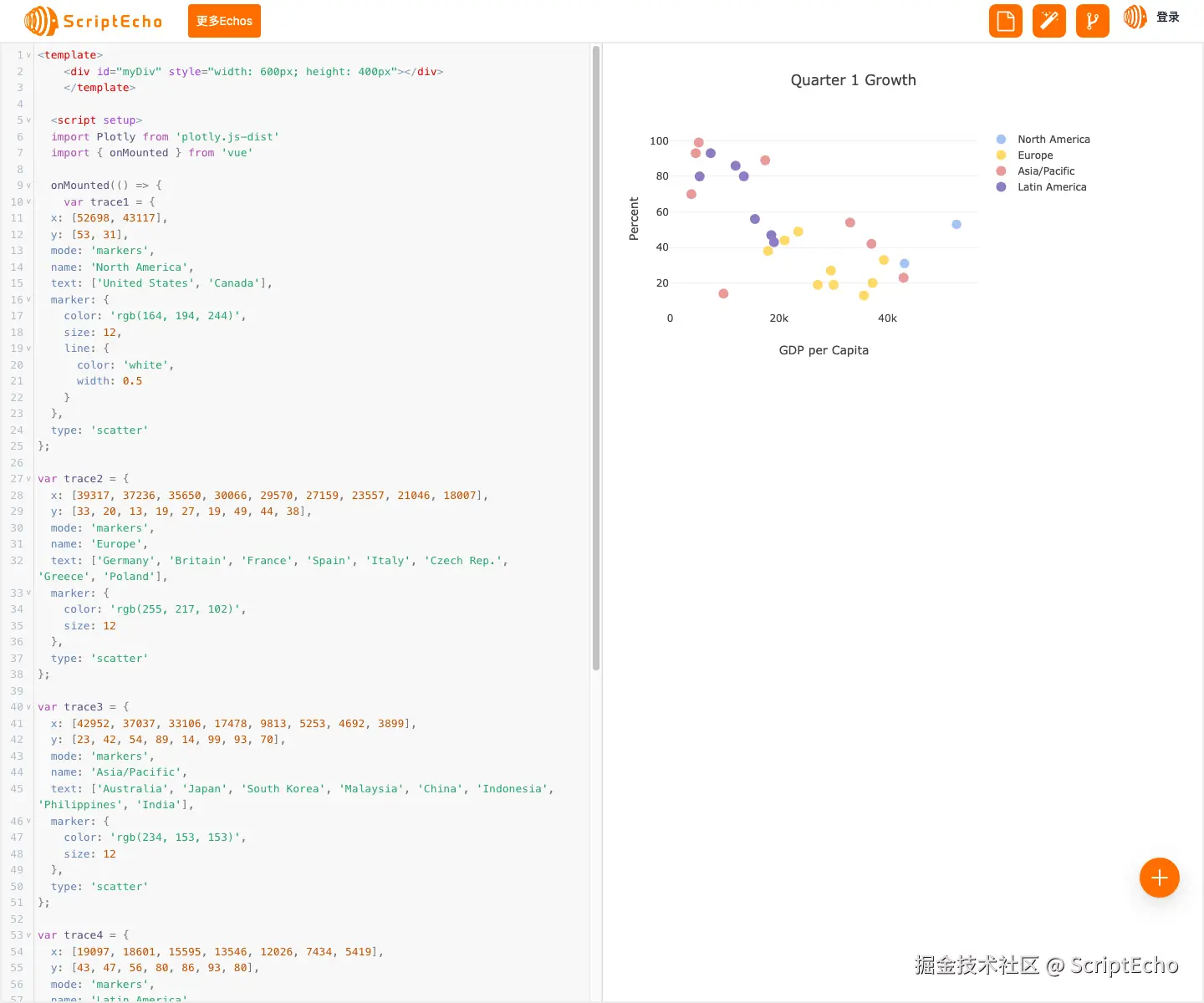Click the 登录 login link
Screen dimensions: 1204x1003
click(x=1168, y=17)
